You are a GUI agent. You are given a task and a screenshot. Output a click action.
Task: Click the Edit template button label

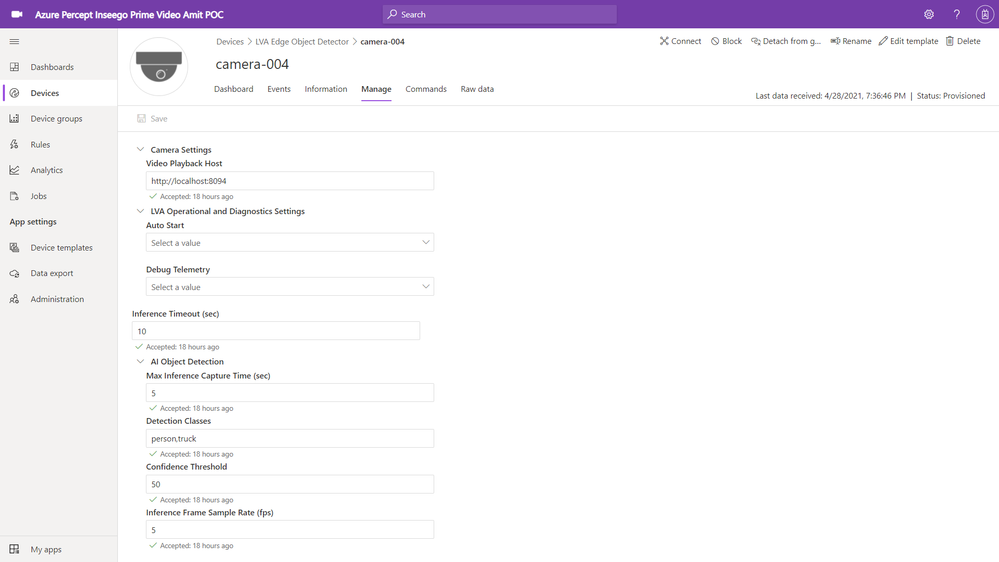point(914,41)
